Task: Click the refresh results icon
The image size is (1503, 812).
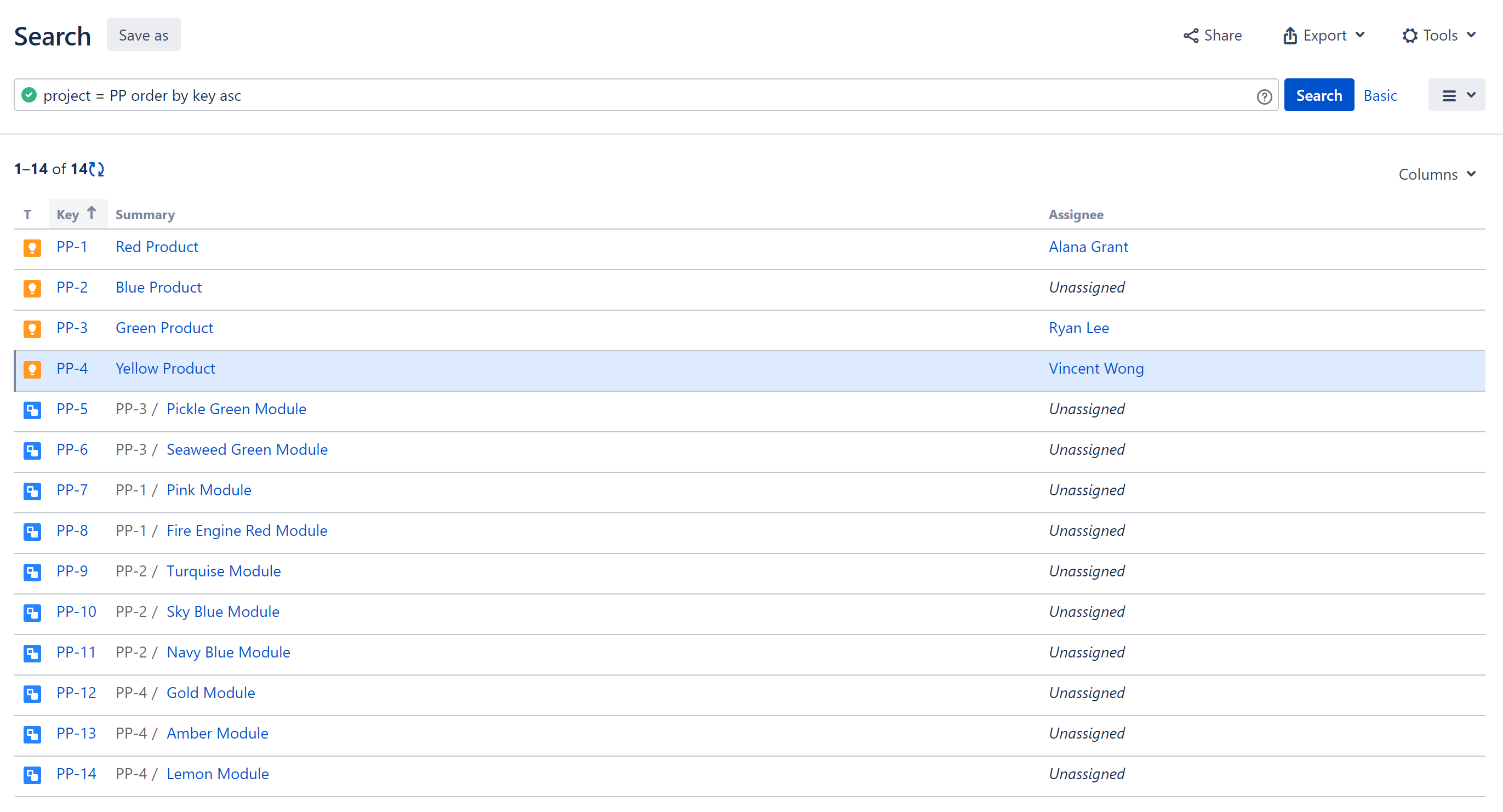Action: click(97, 169)
